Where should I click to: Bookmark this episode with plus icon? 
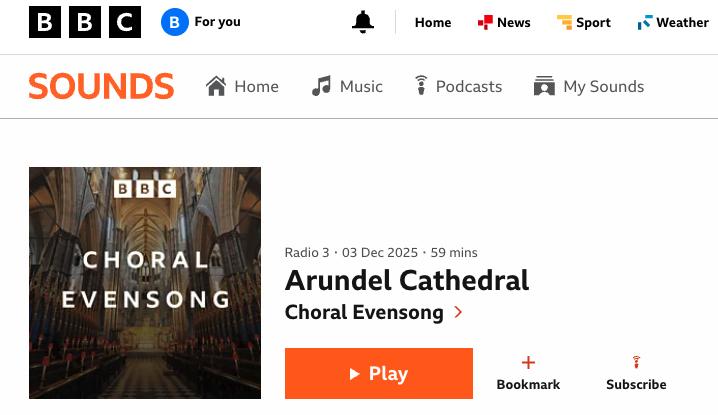pos(528,363)
